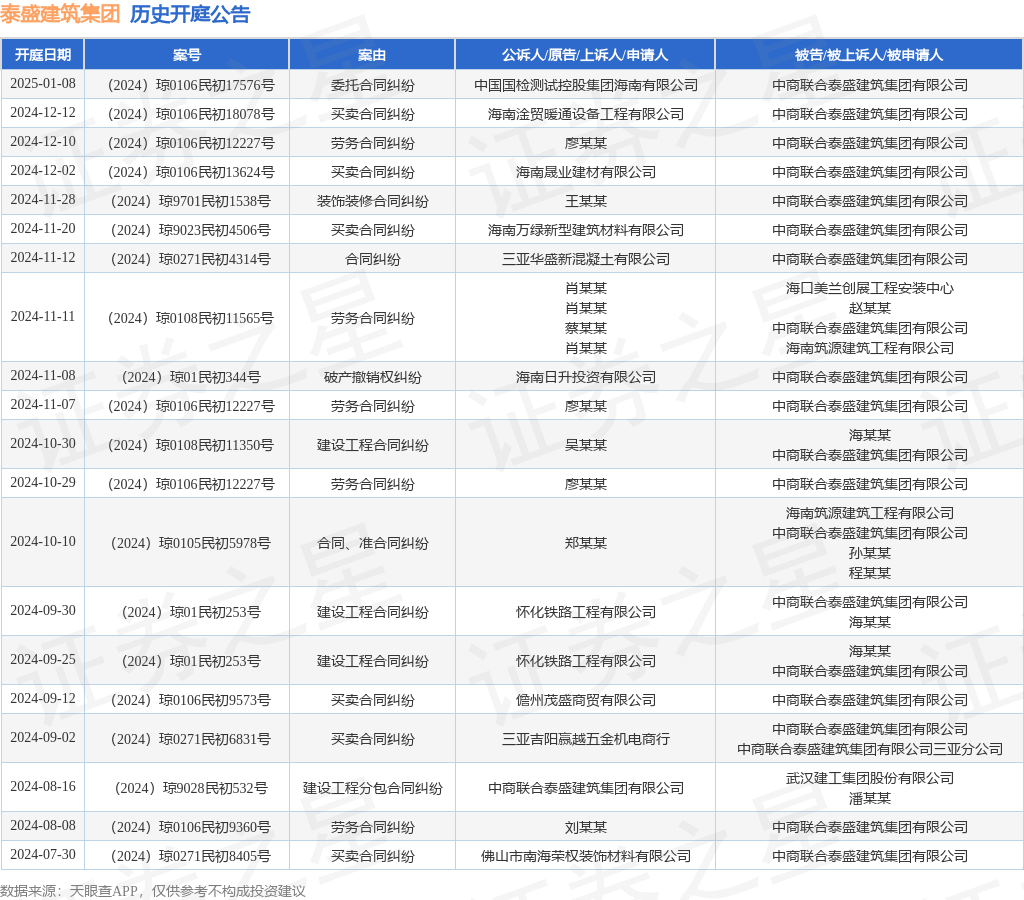
Task: Select date cell 2024-11-12
Action: pos(43,257)
